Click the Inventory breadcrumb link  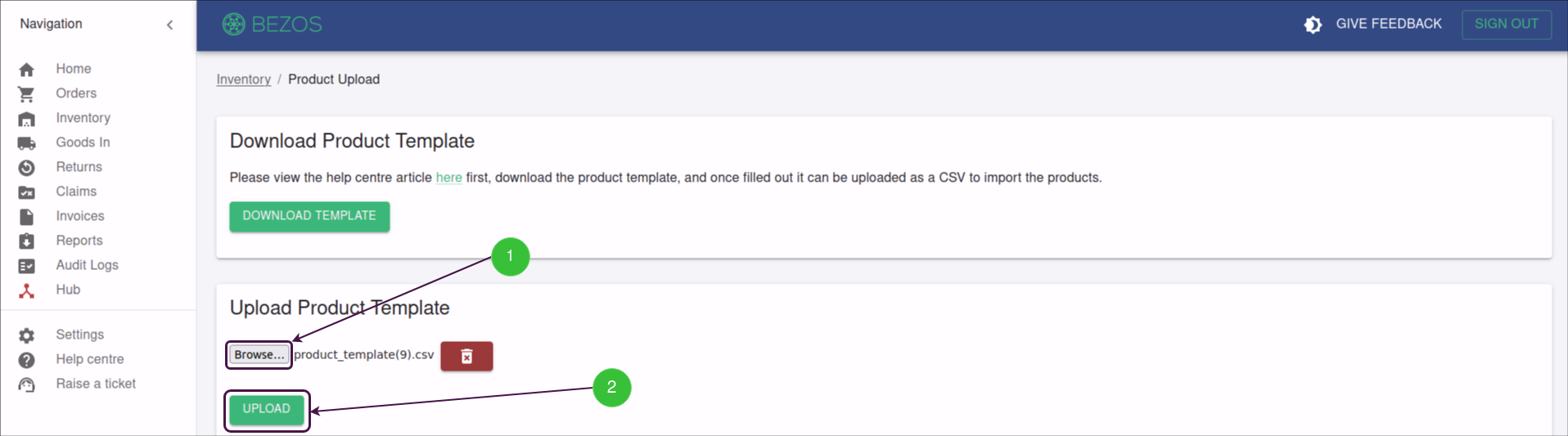point(243,79)
